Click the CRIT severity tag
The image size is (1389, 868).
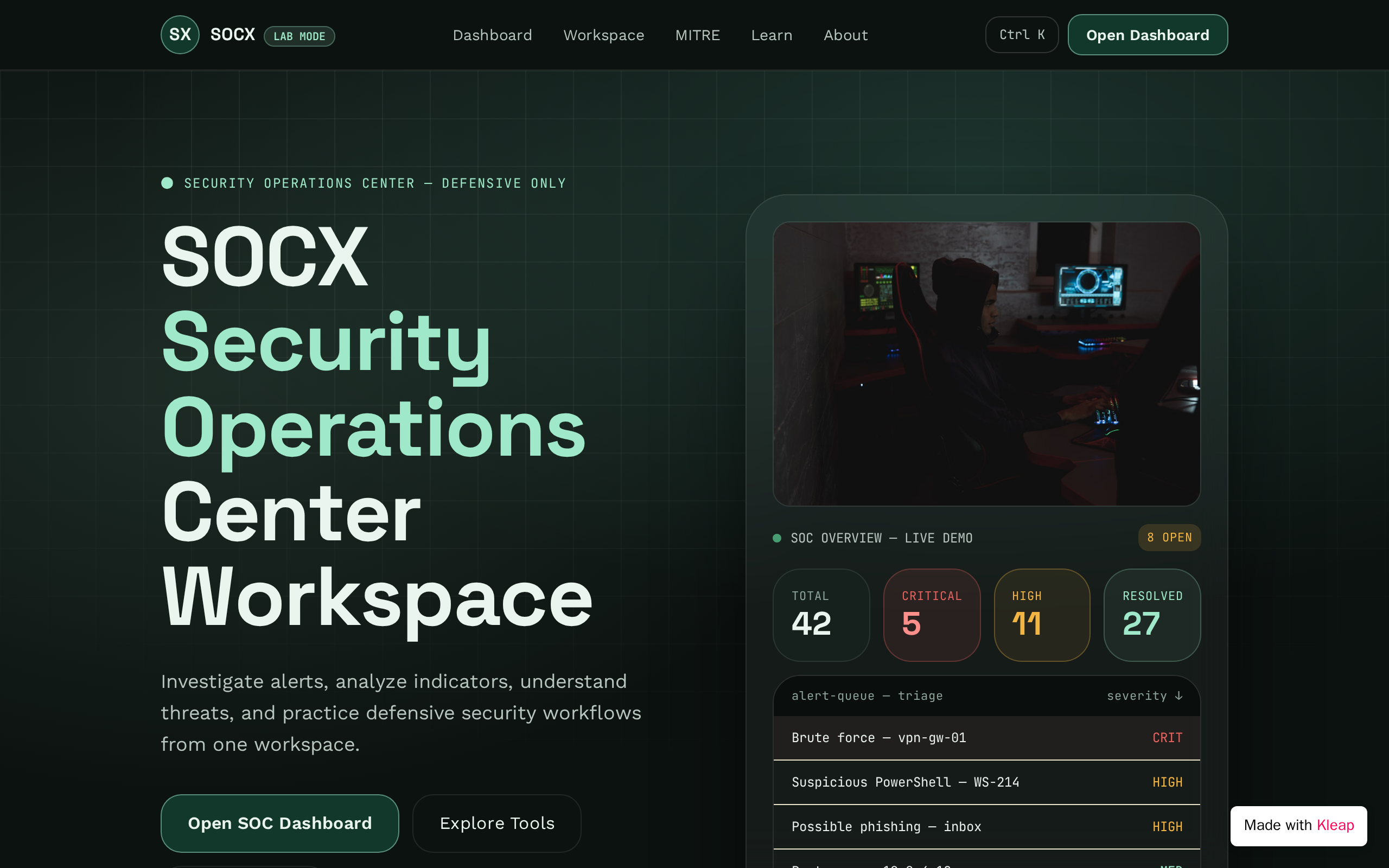pyautogui.click(x=1168, y=738)
